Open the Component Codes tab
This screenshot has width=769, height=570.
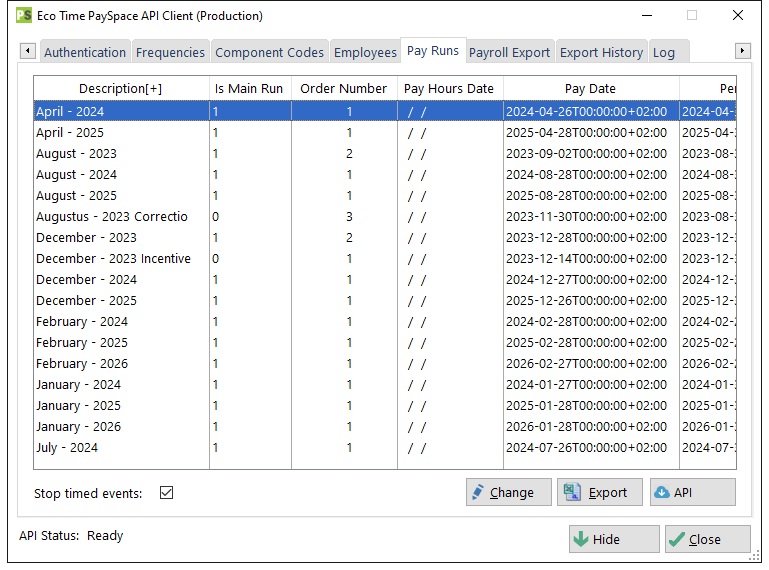(269, 52)
